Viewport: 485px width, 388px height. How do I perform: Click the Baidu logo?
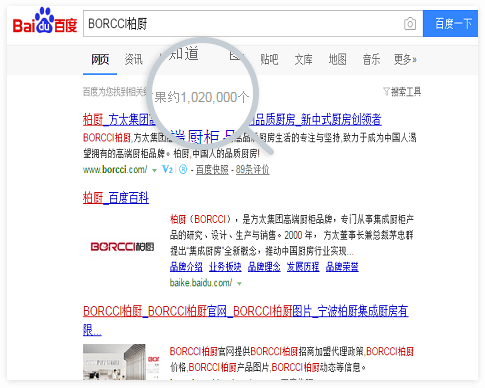tap(45, 21)
